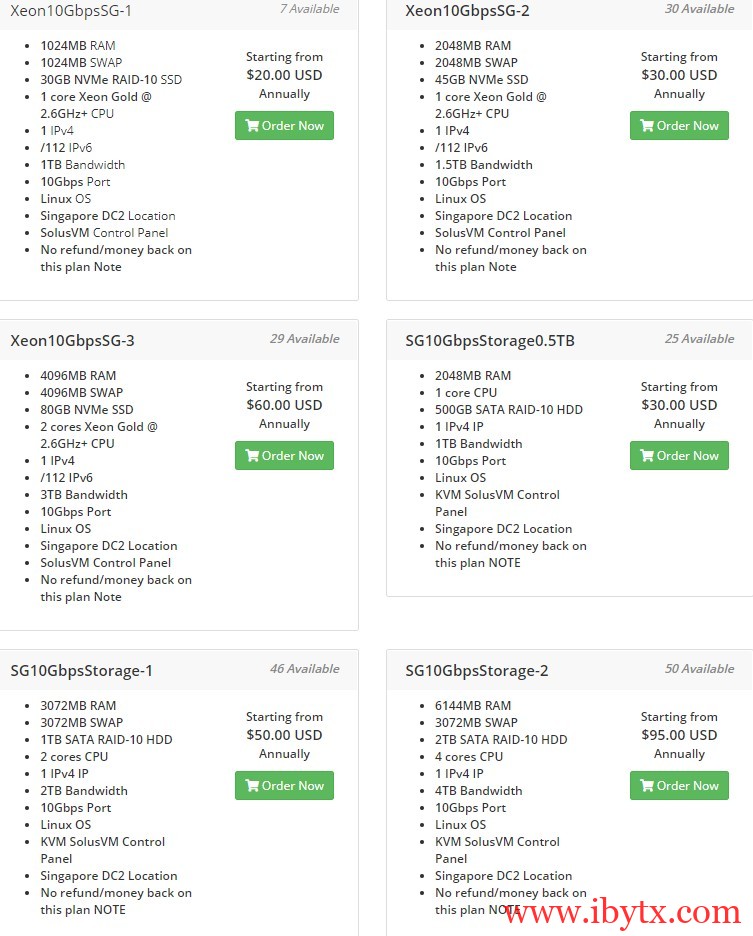Screen dimensions: 753x936
Task: Order the Xeon10GbpsSG-1 plan
Action: (x=284, y=126)
